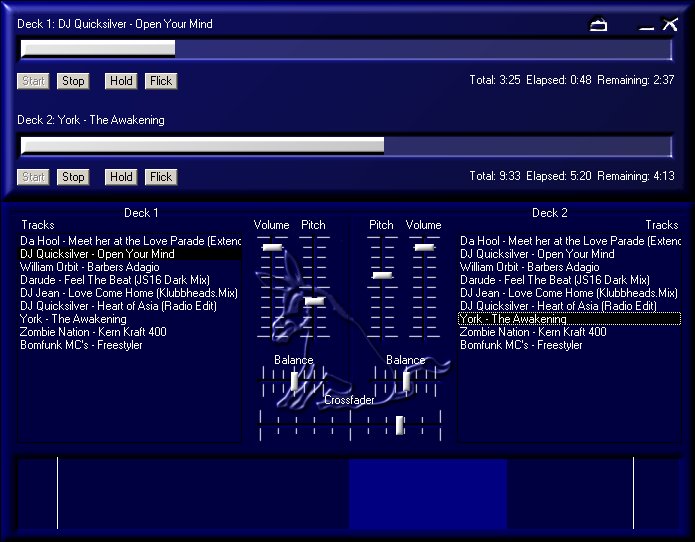The height and width of the screenshot is (542, 695).
Task: Select Da Hool track in Deck 2 list
Action: [570, 241]
